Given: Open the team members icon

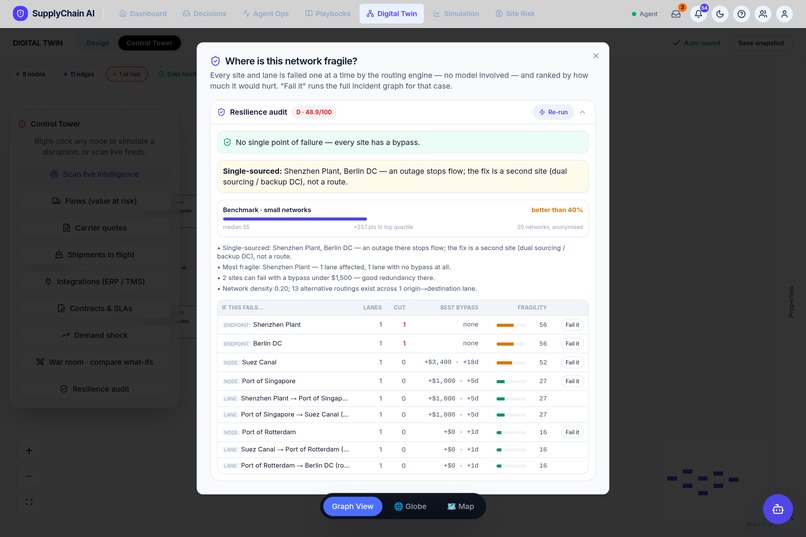Looking at the screenshot, I should pos(763,14).
